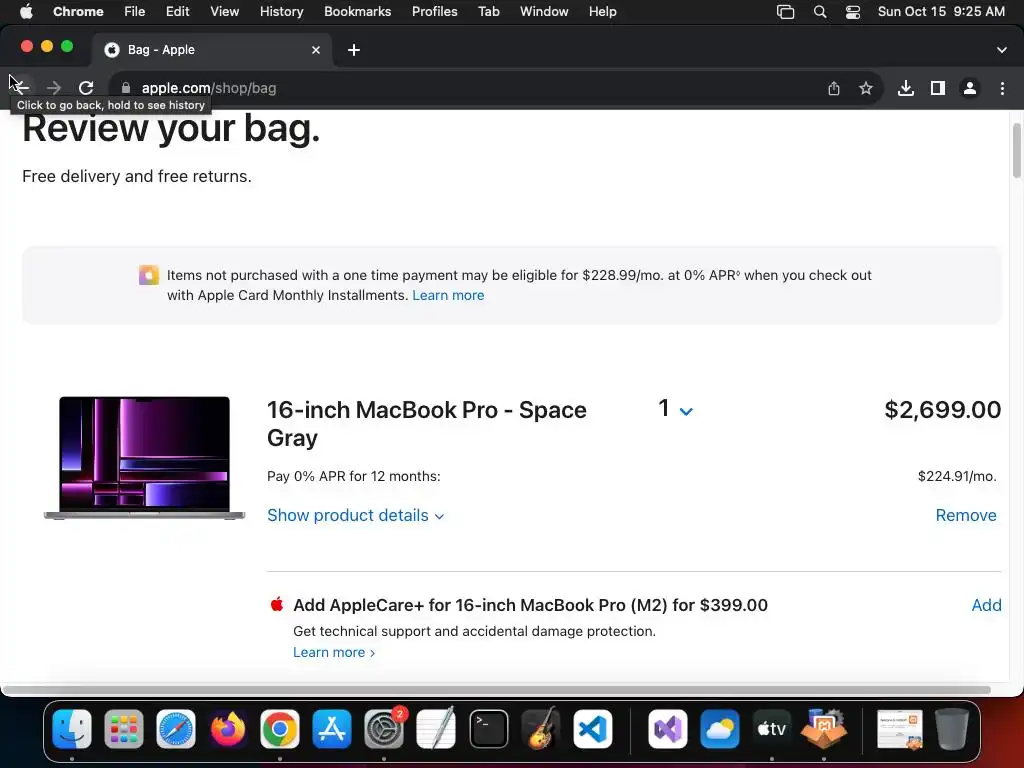Open the Tab menu
The image size is (1024, 768).
[488, 11]
